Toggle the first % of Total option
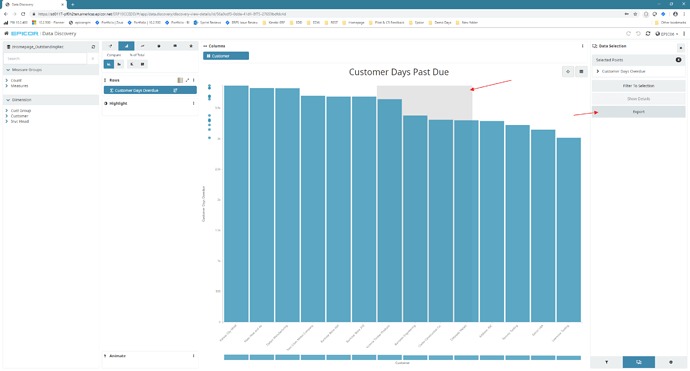Viewport: 690px width, 371px height. (132, 64)
